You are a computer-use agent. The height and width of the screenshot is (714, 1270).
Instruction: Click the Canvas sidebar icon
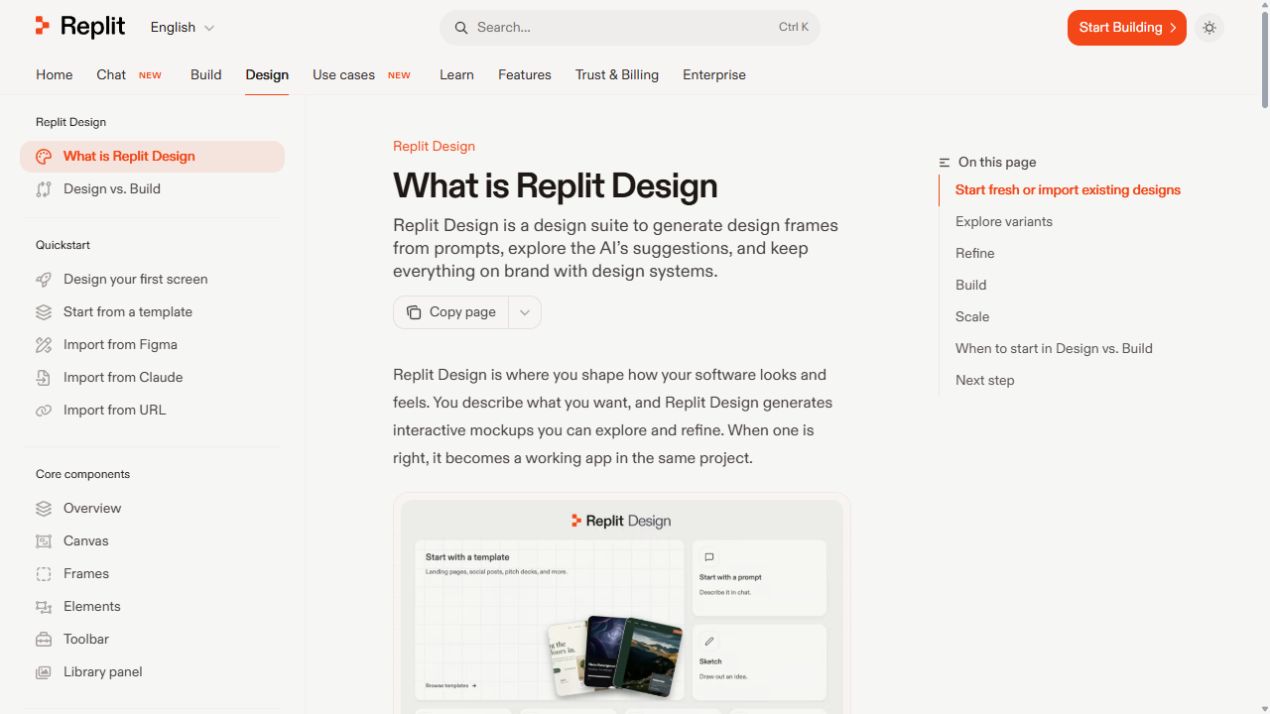pyautogui.click(x=43, y=541)
